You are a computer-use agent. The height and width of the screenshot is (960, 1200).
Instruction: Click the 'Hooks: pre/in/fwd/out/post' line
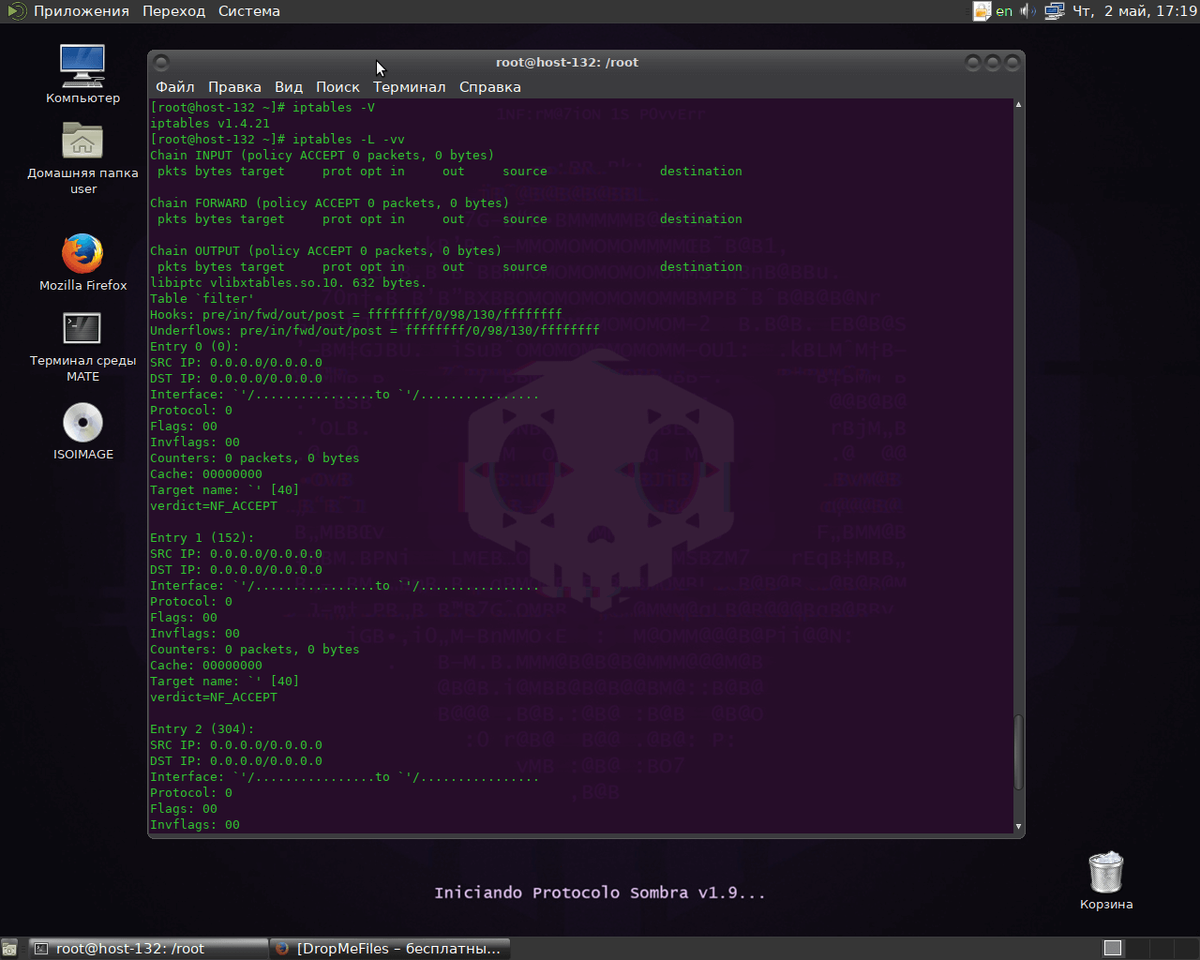[x=356, y=314]
